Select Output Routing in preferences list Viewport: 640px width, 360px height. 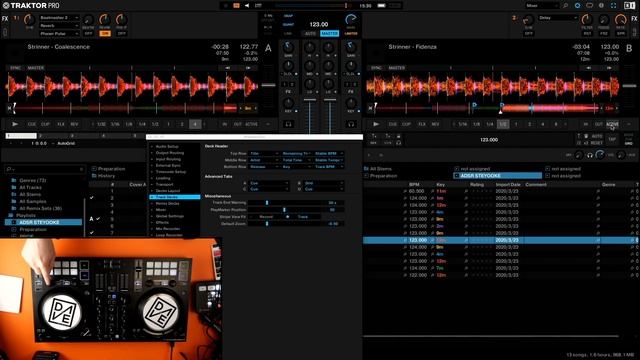(x=170, y=153)
